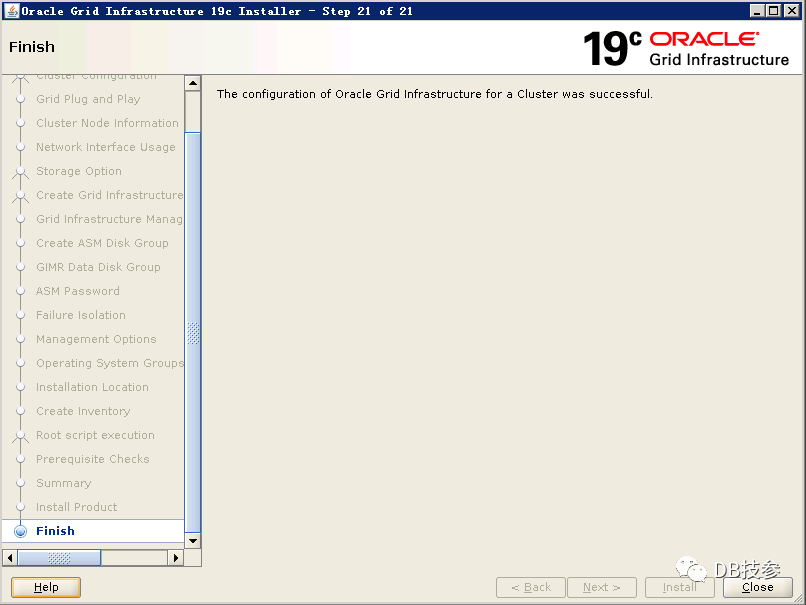Click ASM Password step bullet icon
Image resolution: width=806 pixels, height=605 pixels.
pos(21,291)
